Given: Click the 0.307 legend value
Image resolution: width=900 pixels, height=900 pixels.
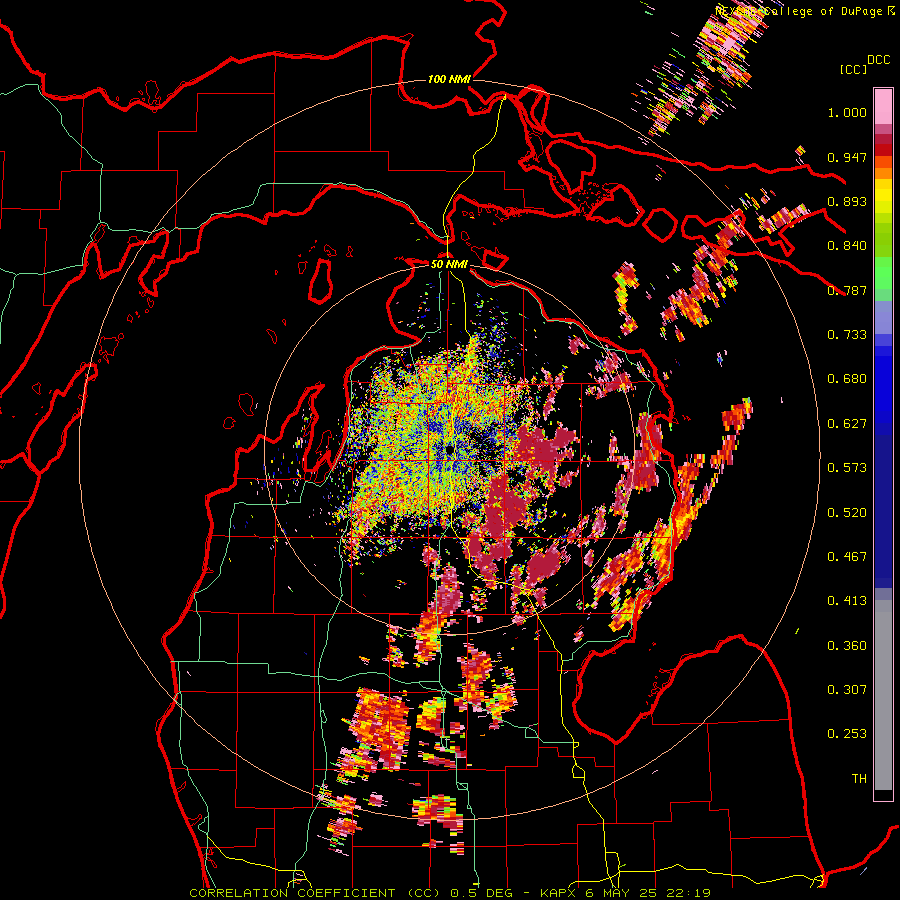Looking at the screenshot, I should tap(847, 690).
